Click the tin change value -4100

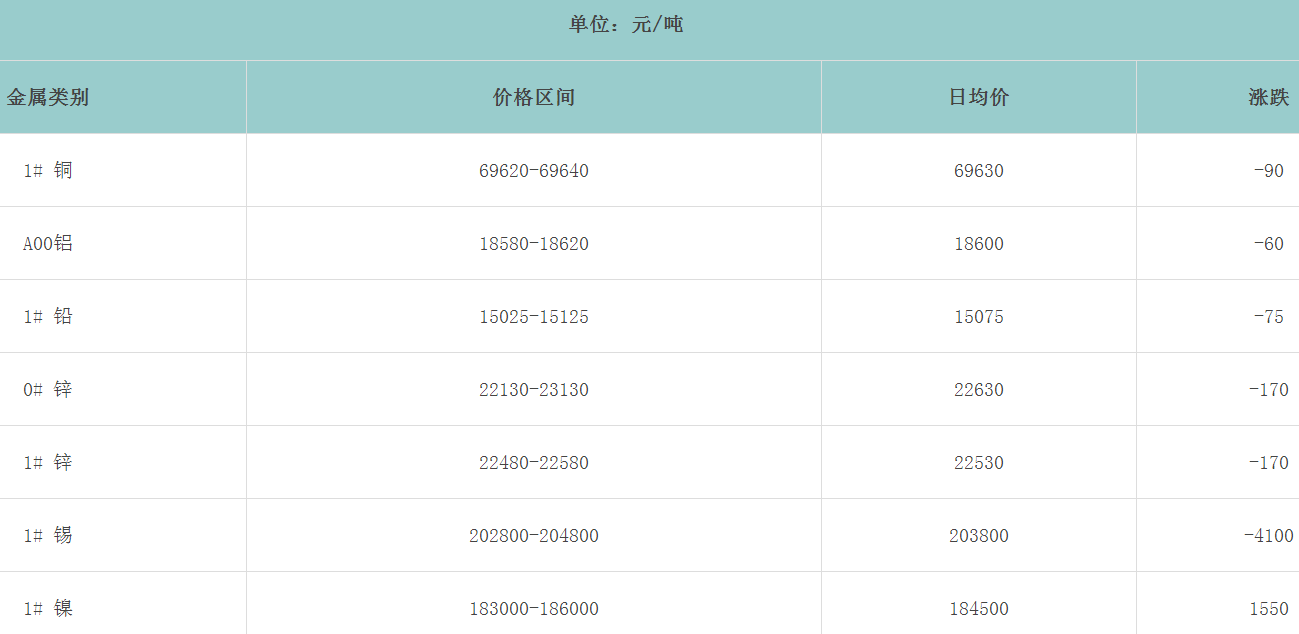(x=1262, y=535)
